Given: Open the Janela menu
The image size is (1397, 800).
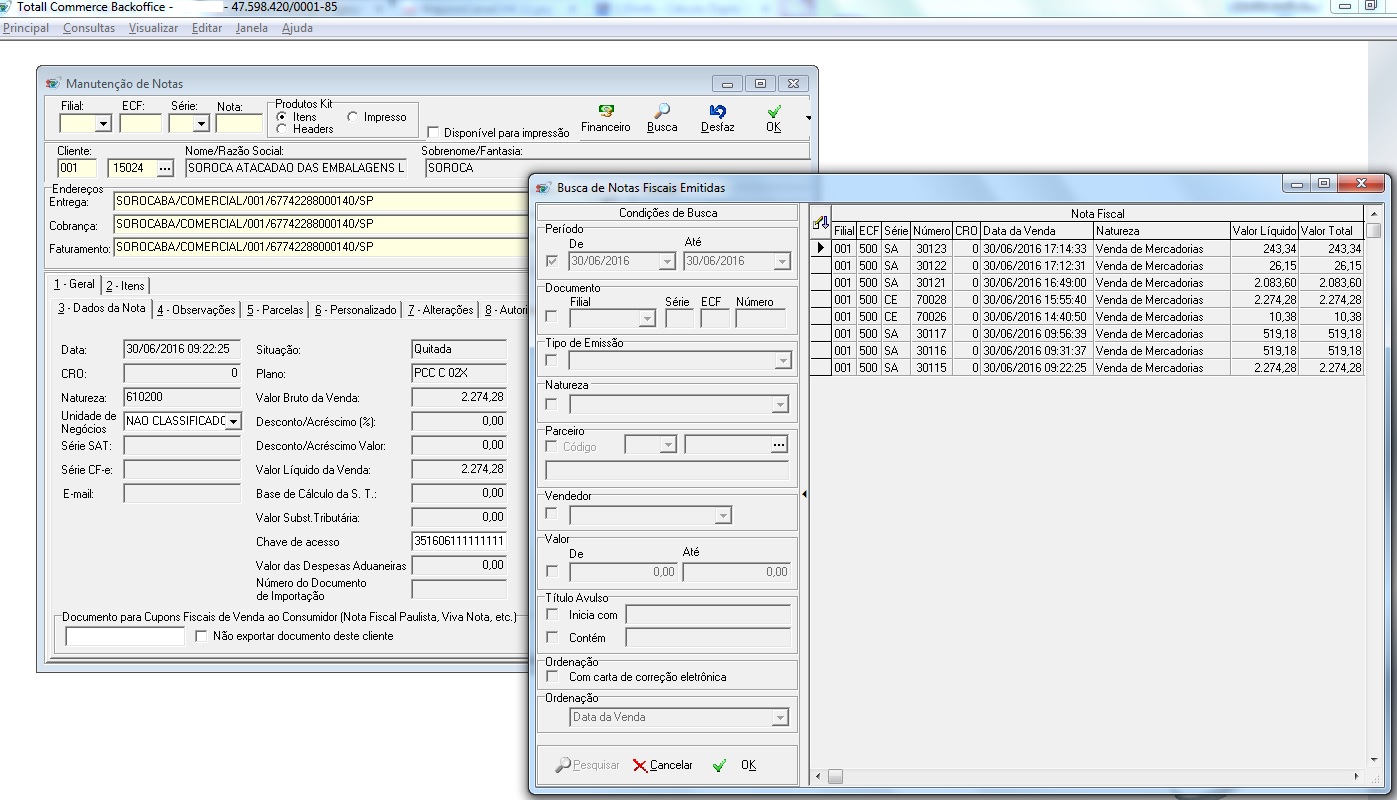Looking at the screenshot, I should pyautogui.click(x=252, y=28).
